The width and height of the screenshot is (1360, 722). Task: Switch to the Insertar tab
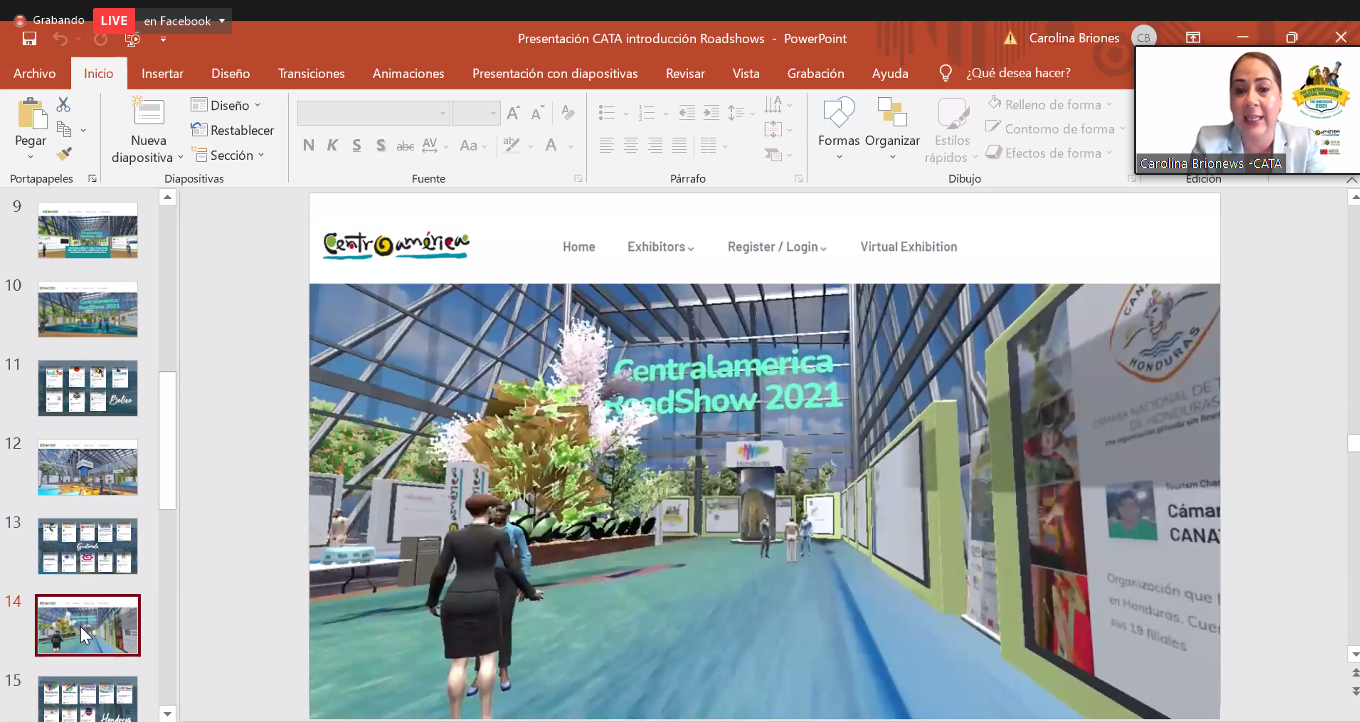tap(162, 73)
